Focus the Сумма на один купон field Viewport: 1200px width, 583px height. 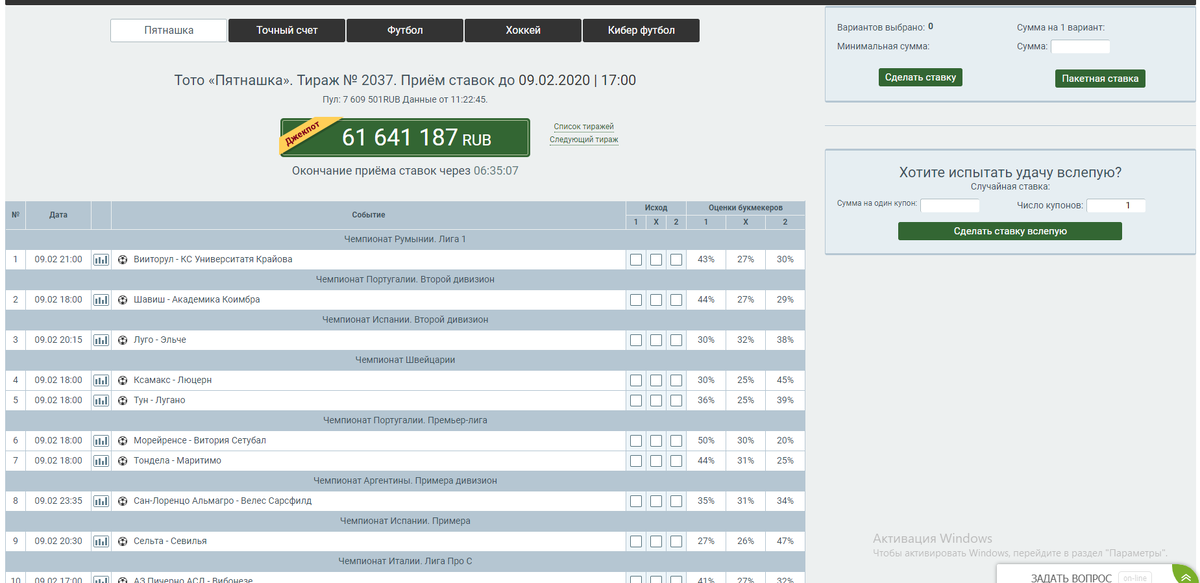[950, 205]
